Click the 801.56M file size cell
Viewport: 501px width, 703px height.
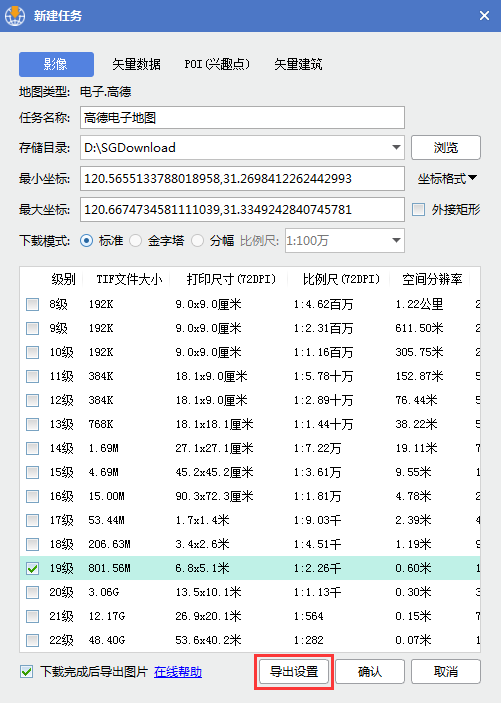pos(109,568)
